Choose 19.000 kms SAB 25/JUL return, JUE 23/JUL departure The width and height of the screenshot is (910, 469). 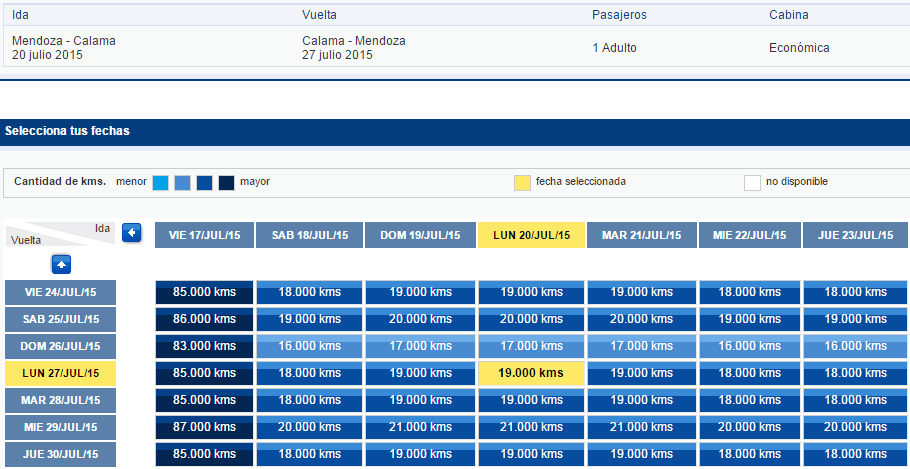856,319
